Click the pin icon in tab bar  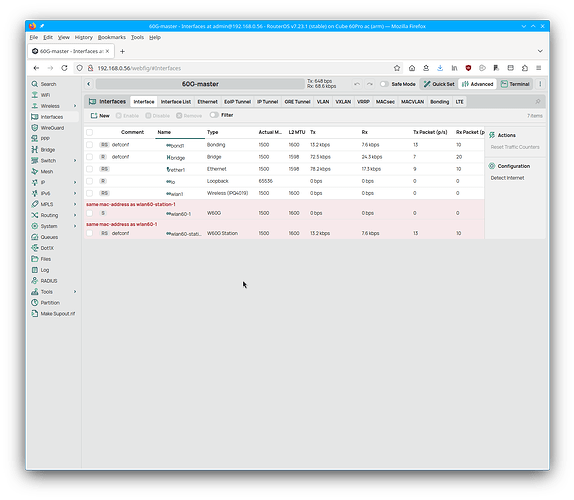[x=538, y=102]
